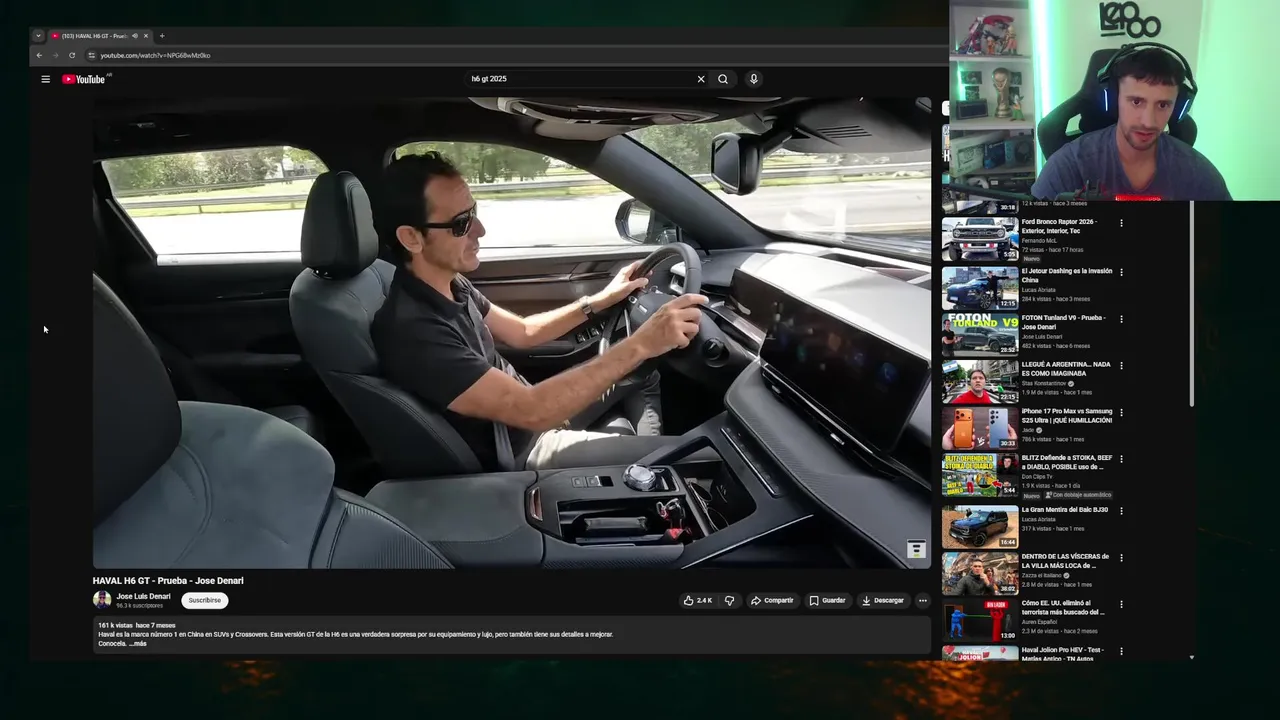Viewport: 1280px width, 720px height.
Task: Open options menu for Ford Bronco Raptor video
Action: pyautogui.click(x=1121, y=224)
